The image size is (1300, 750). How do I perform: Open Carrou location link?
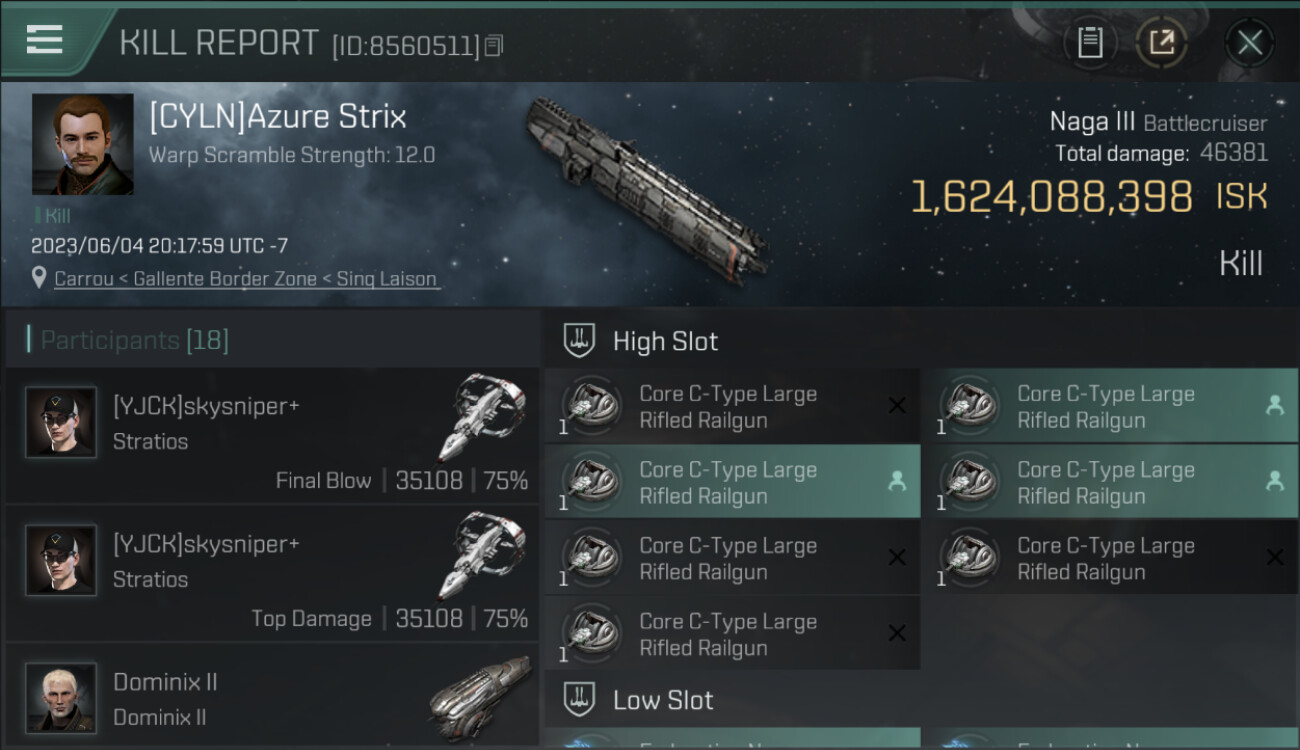(245, 279)
